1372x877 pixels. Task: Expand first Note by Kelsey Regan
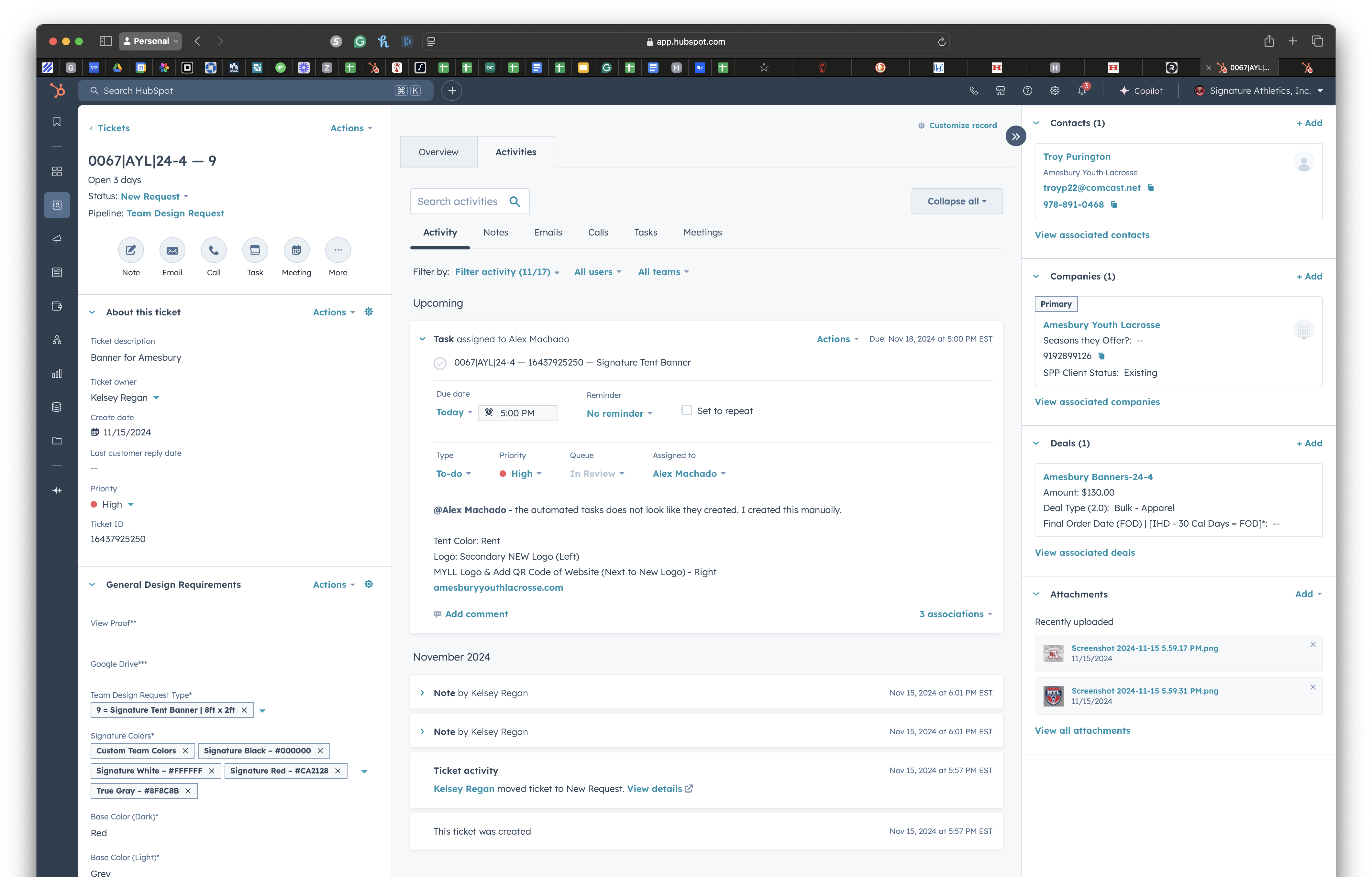pyautogui.click(x=422, y=693)
